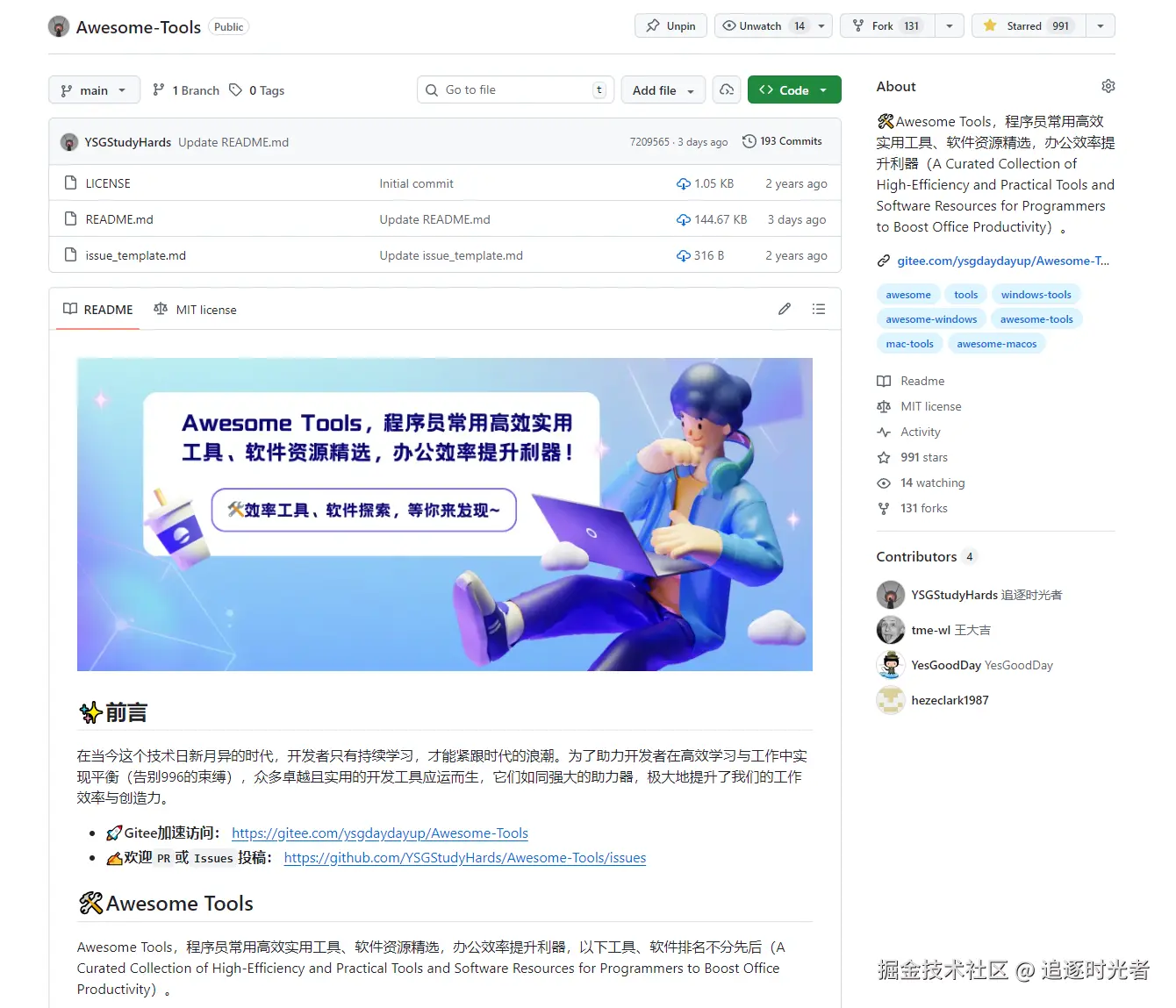Click the Unwatch button
The width and height of the screenshot is (1176, 1008).
(764, 25)
